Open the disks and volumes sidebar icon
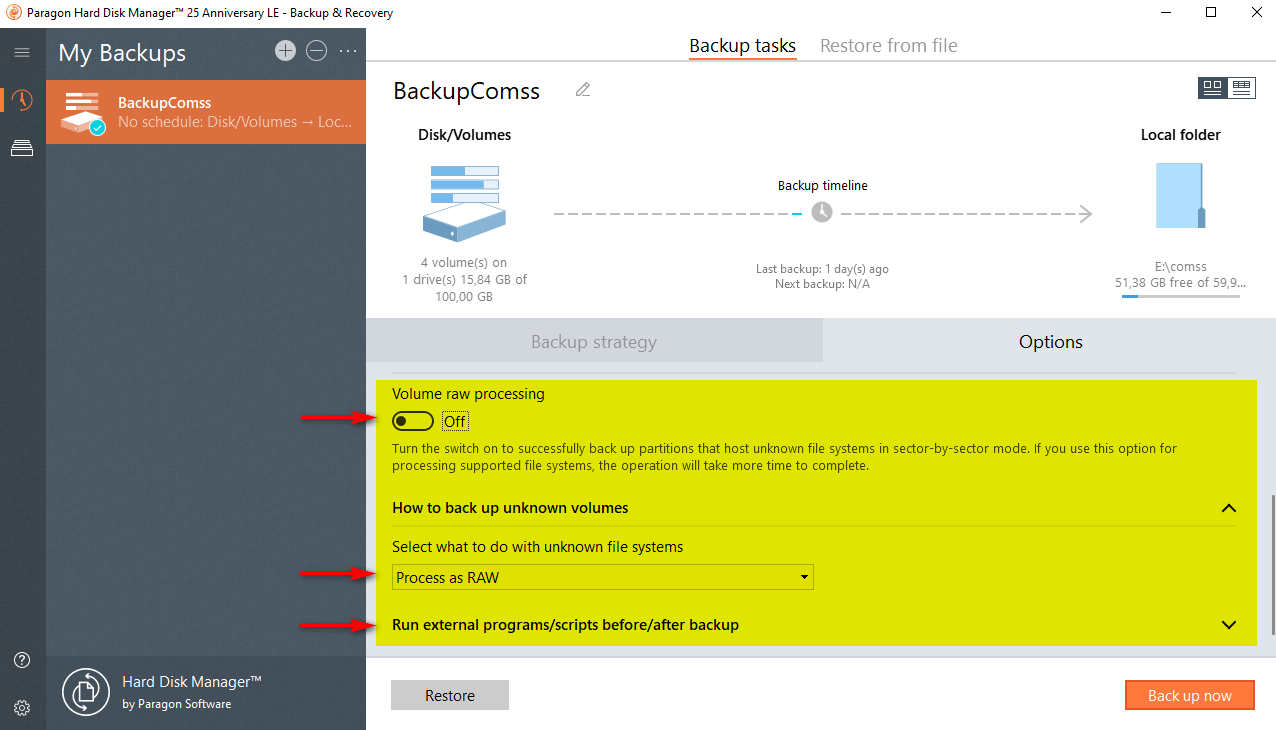 (x=22, y=149)
